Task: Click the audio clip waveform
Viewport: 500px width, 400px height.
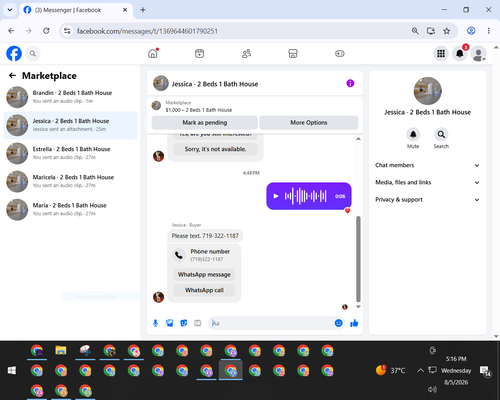Action: point(305,196)
